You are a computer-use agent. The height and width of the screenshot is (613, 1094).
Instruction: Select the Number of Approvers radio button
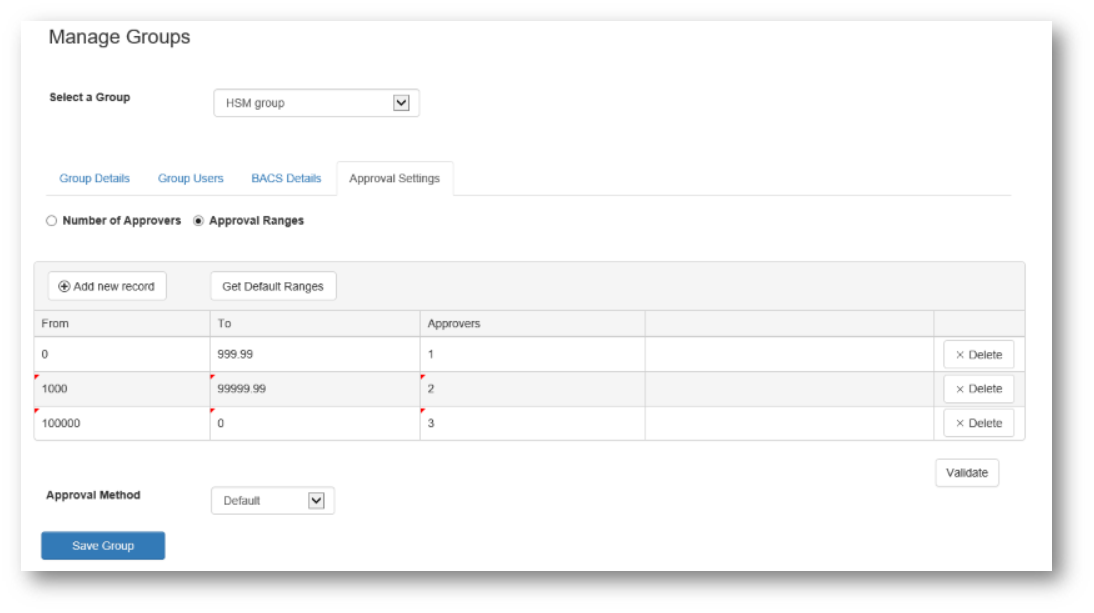[x=52, y=221]
